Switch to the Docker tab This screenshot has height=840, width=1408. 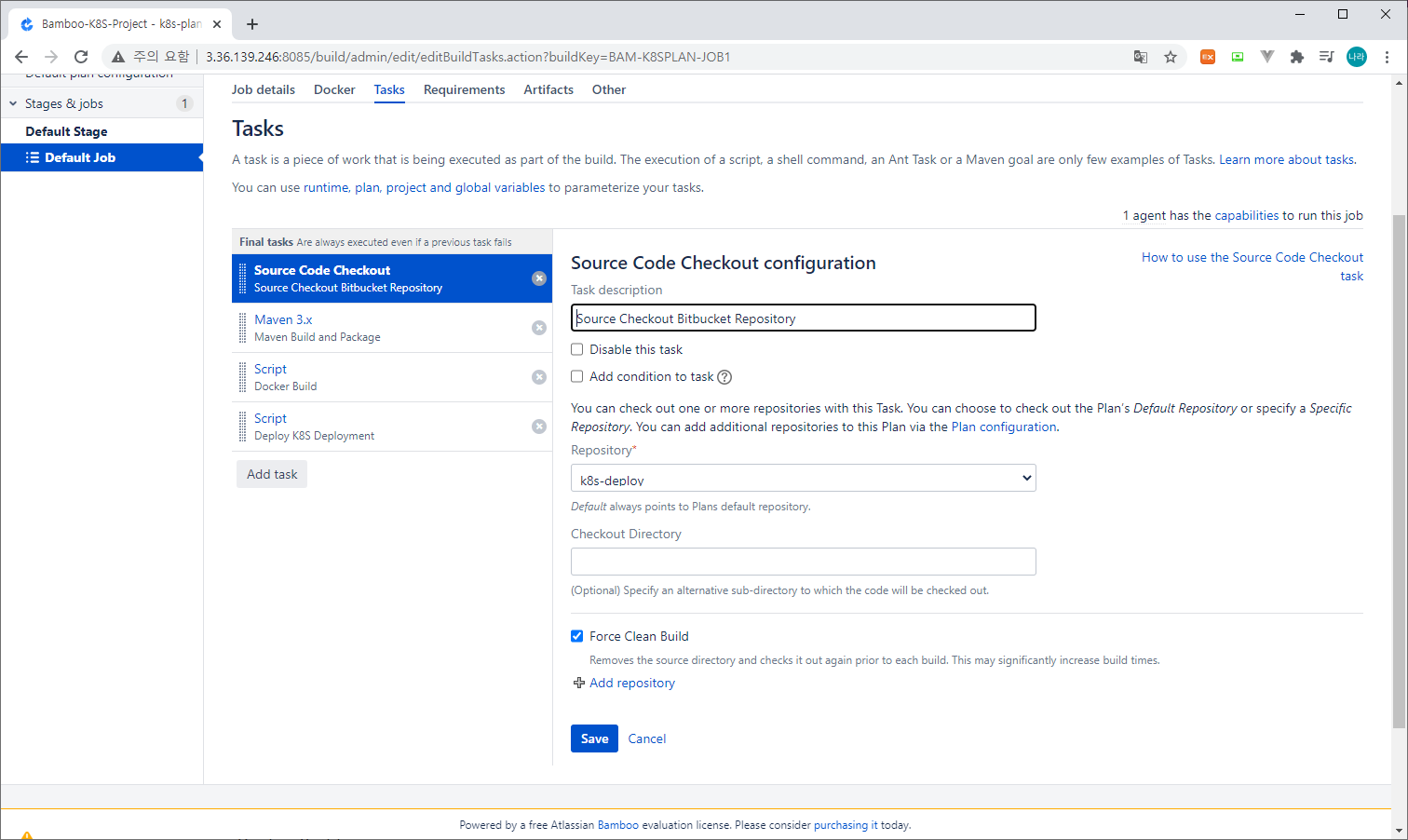pos(334,89)
